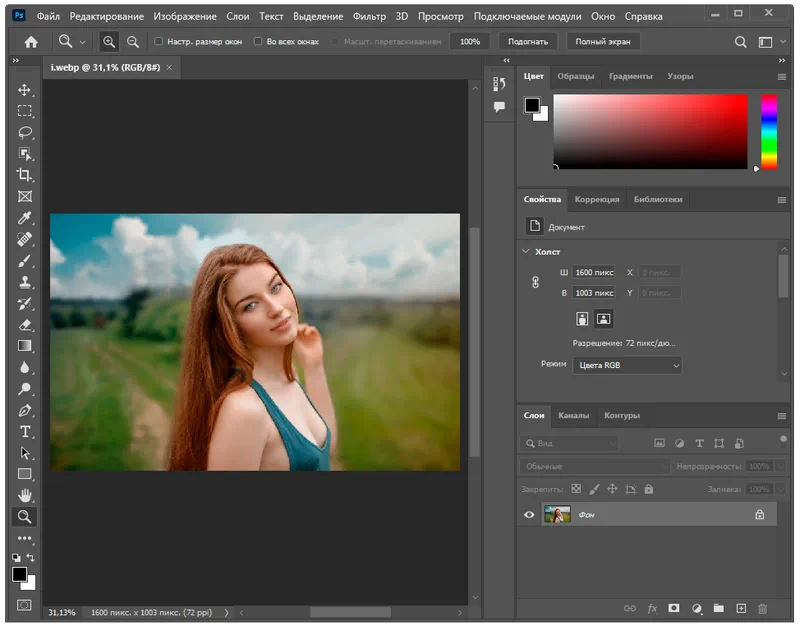Screen dimensions: 800x626
Task: Open status bar info arrow
Action: 227,613
